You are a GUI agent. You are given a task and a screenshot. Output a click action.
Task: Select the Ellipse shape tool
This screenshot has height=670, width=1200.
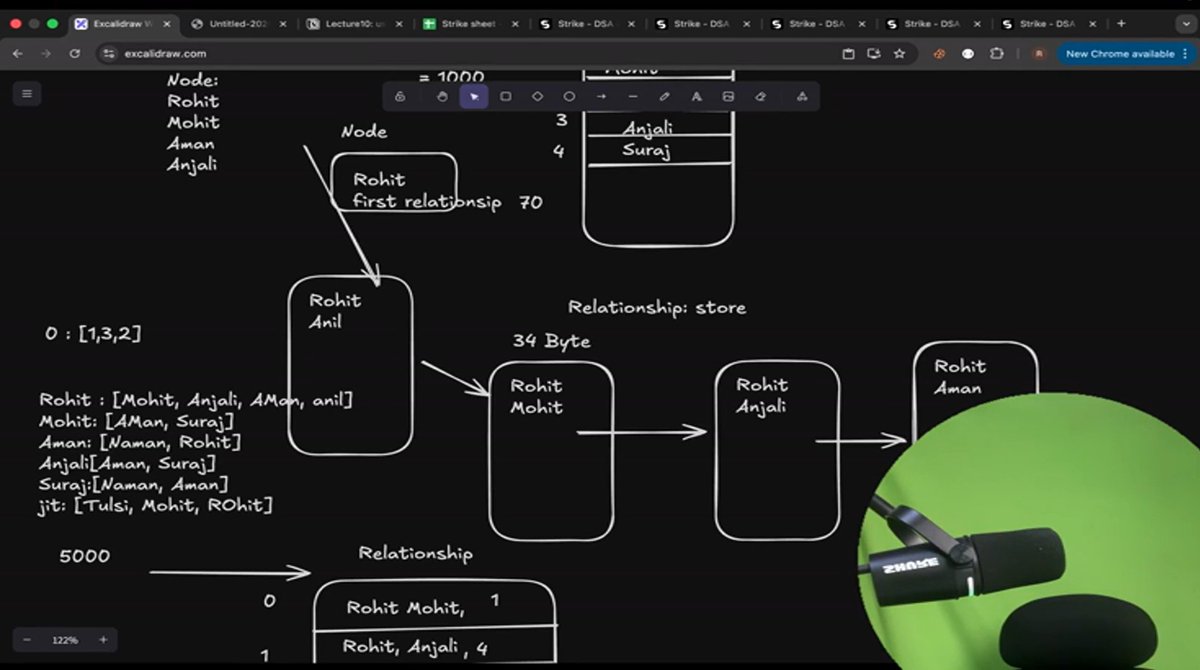point(569,97)
